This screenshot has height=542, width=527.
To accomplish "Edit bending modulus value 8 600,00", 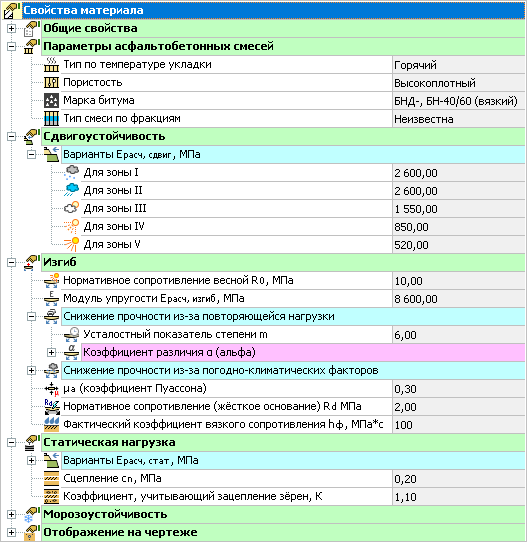I will click(459, 298).
